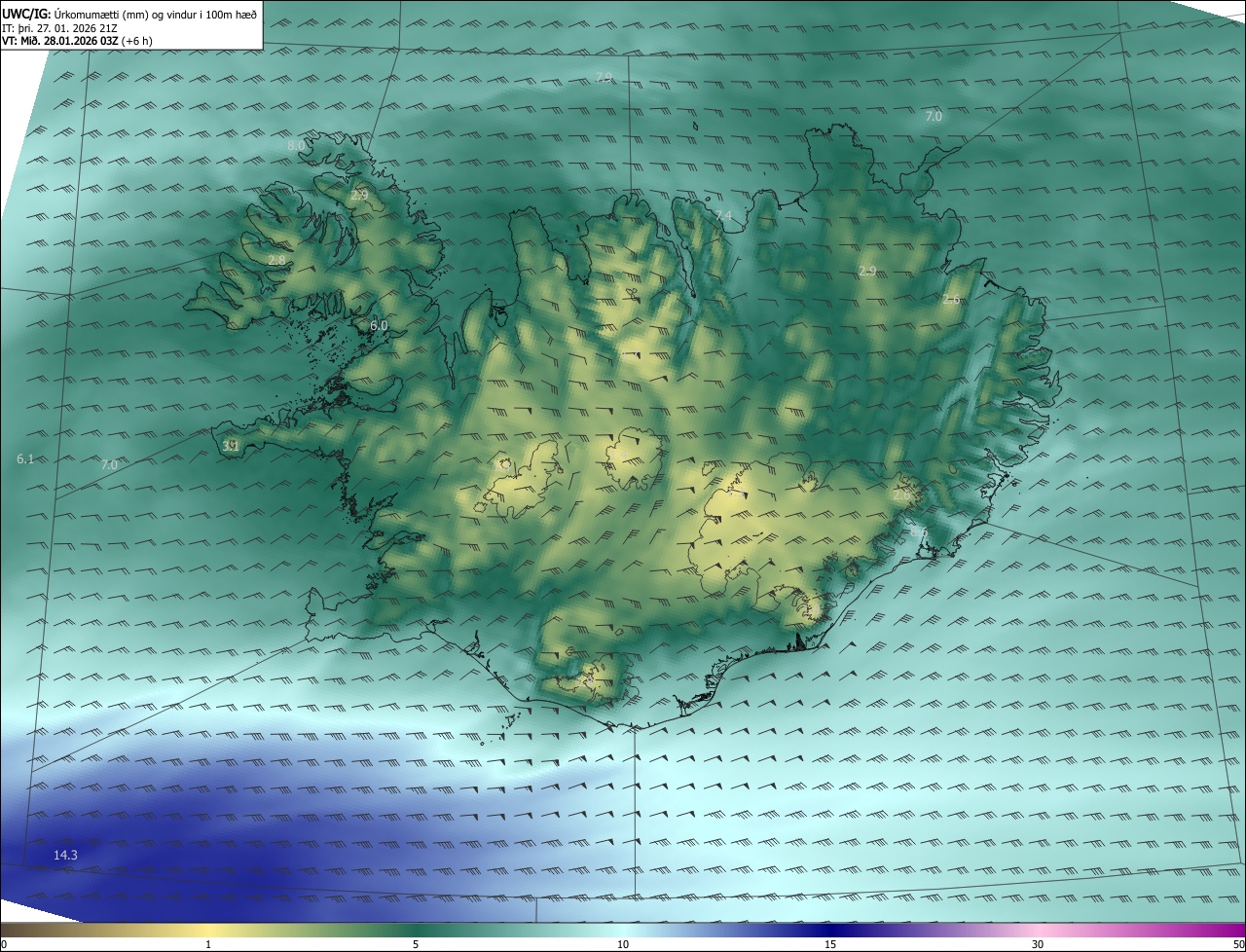
Task: Click the 2.8 value label on the map
Action: [277, 260]
